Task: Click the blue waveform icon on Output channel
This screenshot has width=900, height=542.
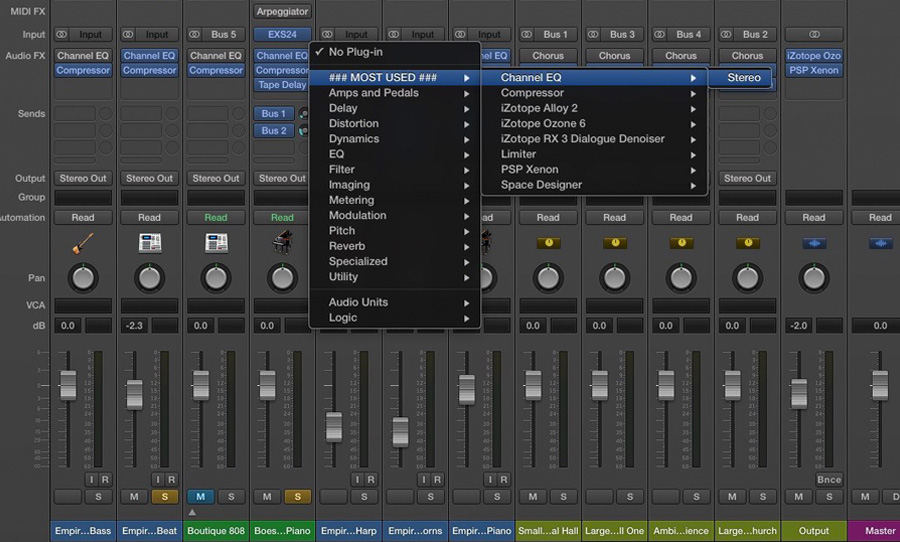Action: click(814, 243)
